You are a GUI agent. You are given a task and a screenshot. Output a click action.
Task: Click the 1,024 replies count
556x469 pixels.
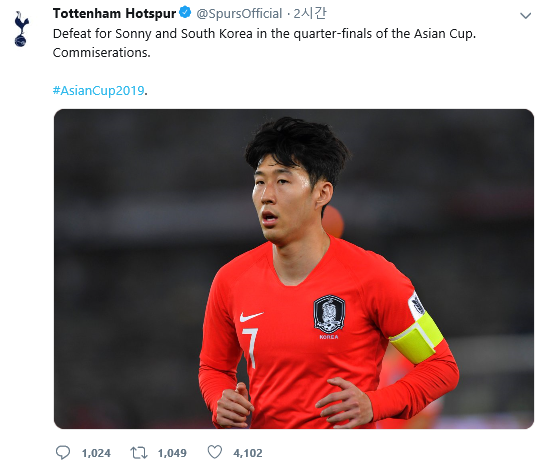pos(96,453)
